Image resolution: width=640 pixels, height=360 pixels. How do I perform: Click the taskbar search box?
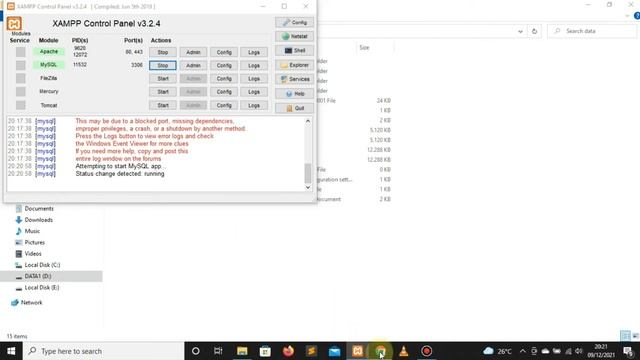tap(104, 351)
